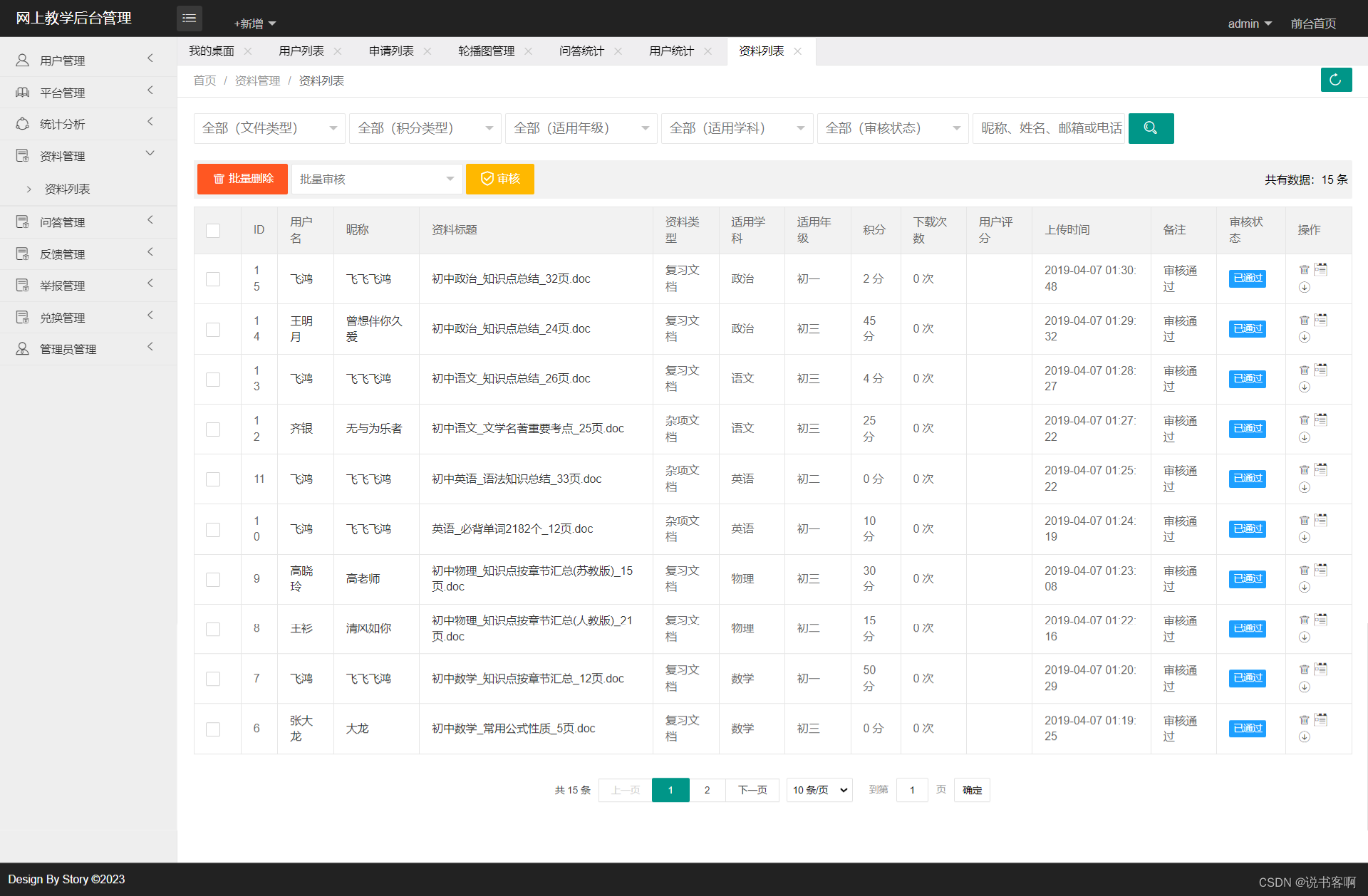Switch to the 轮播图管理 tab
The image size is (1368, 896).
(487, 51)
